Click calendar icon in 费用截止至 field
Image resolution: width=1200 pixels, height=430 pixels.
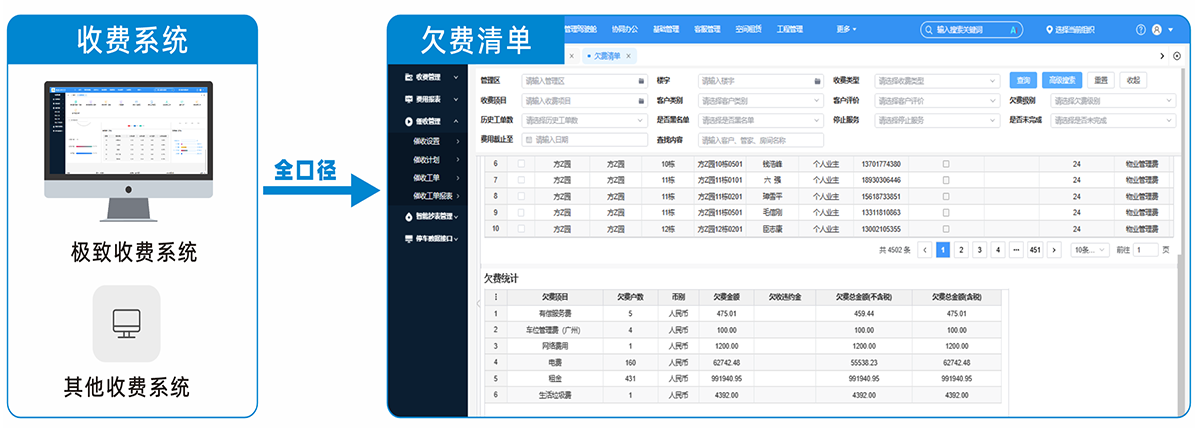[529, 140]
